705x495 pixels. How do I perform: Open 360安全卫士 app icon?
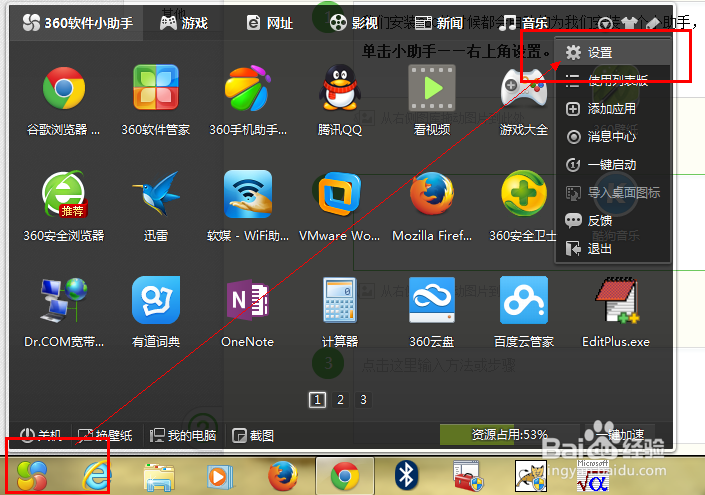(x=524, y=194)
